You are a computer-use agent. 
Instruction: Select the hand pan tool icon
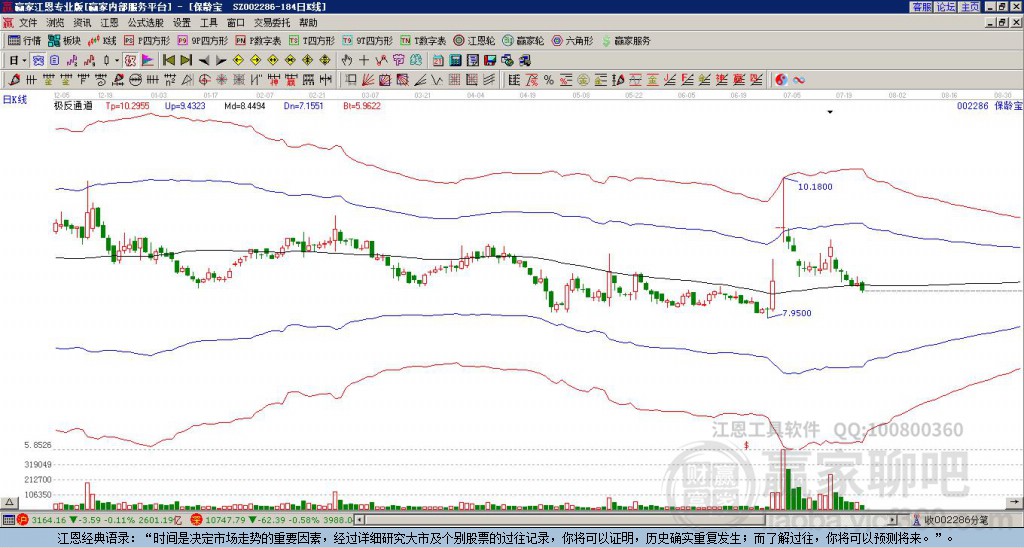(x=347, y=61)
